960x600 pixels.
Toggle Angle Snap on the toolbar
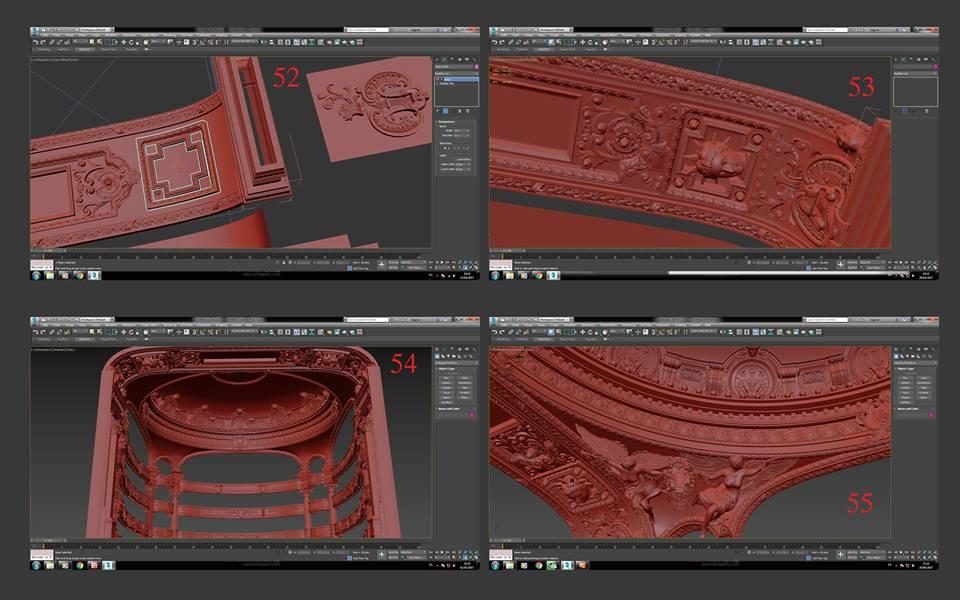point(201,43)
